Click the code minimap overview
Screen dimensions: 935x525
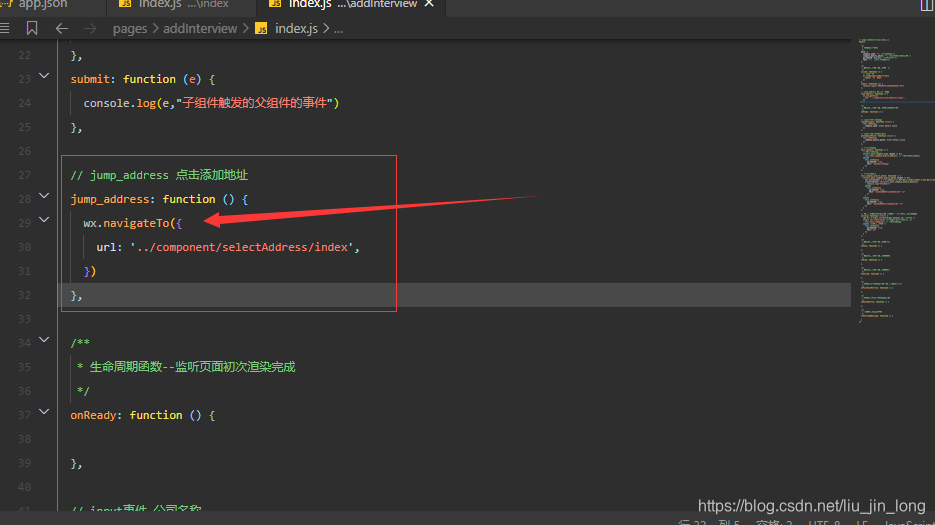tap(893, 181)
